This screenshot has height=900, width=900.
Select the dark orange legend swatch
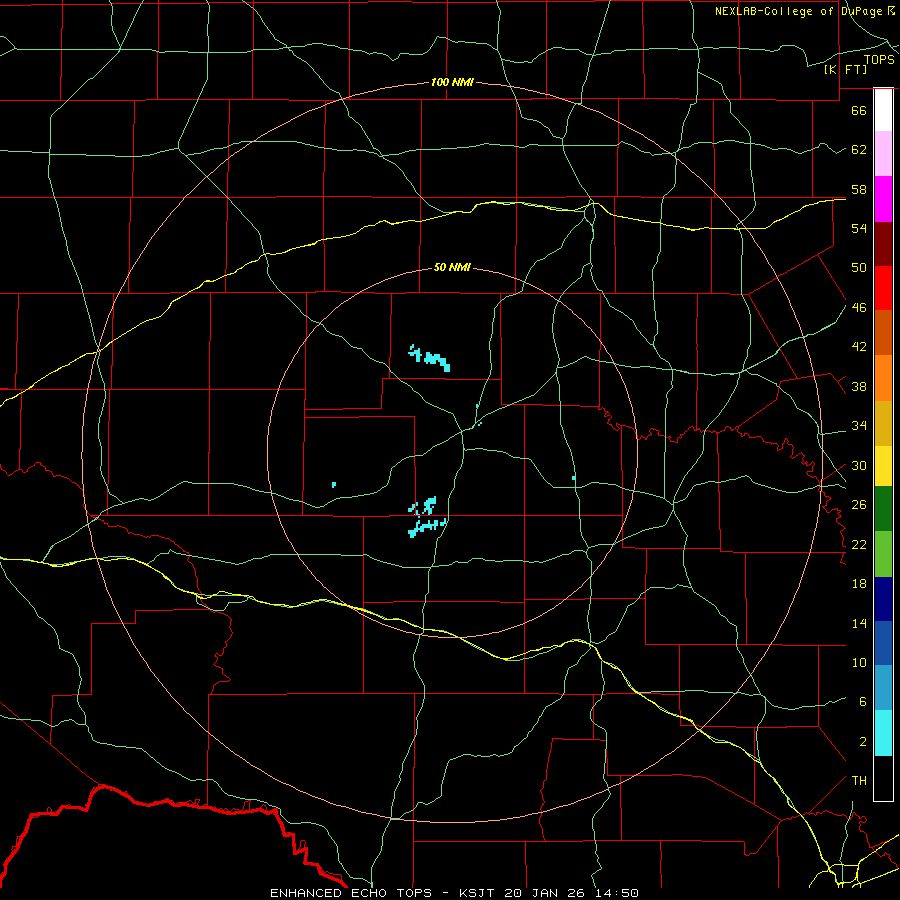pyautogui.click(x=883, y=333)
